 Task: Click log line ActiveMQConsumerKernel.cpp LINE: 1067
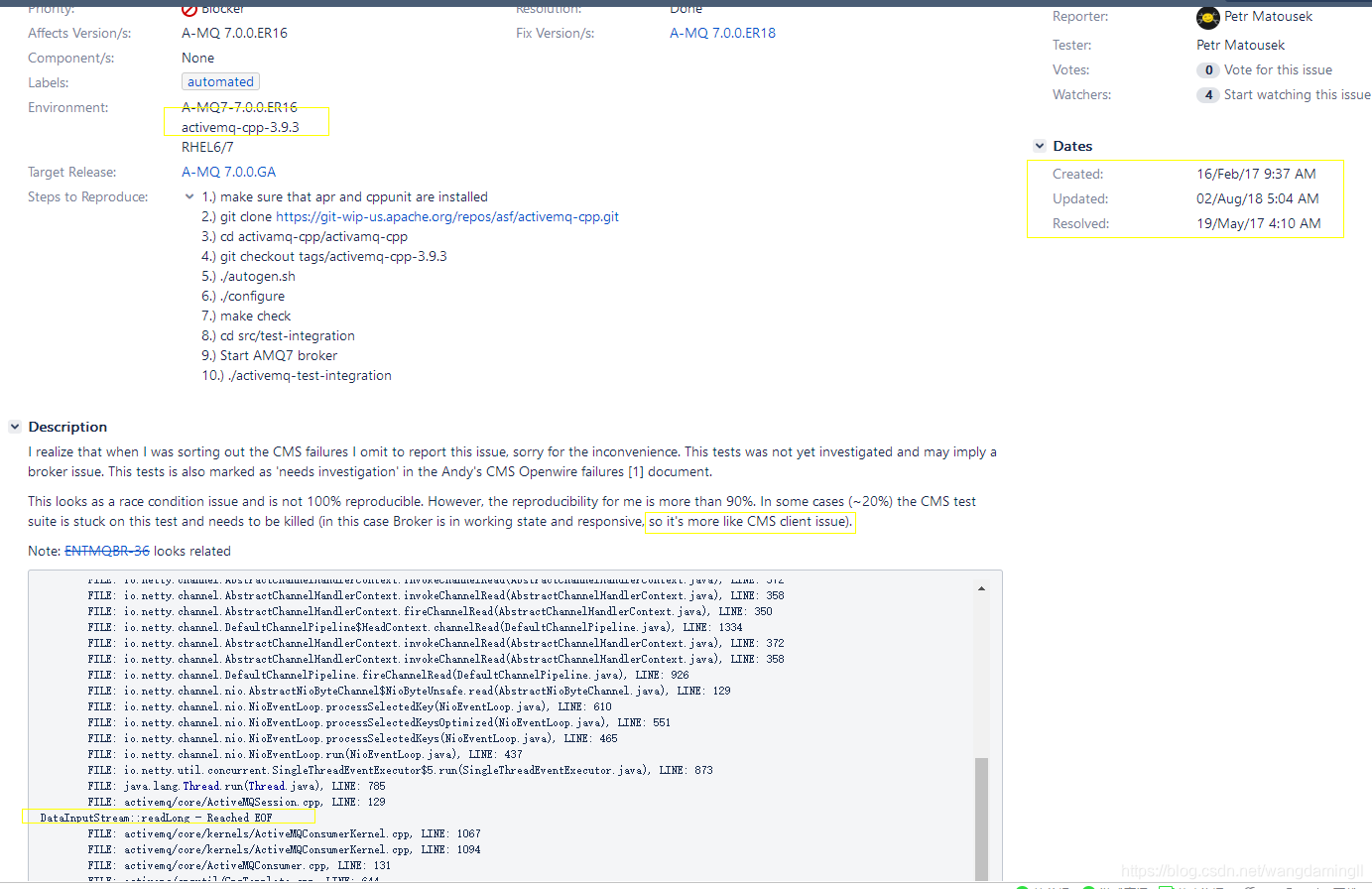(284, 833)
